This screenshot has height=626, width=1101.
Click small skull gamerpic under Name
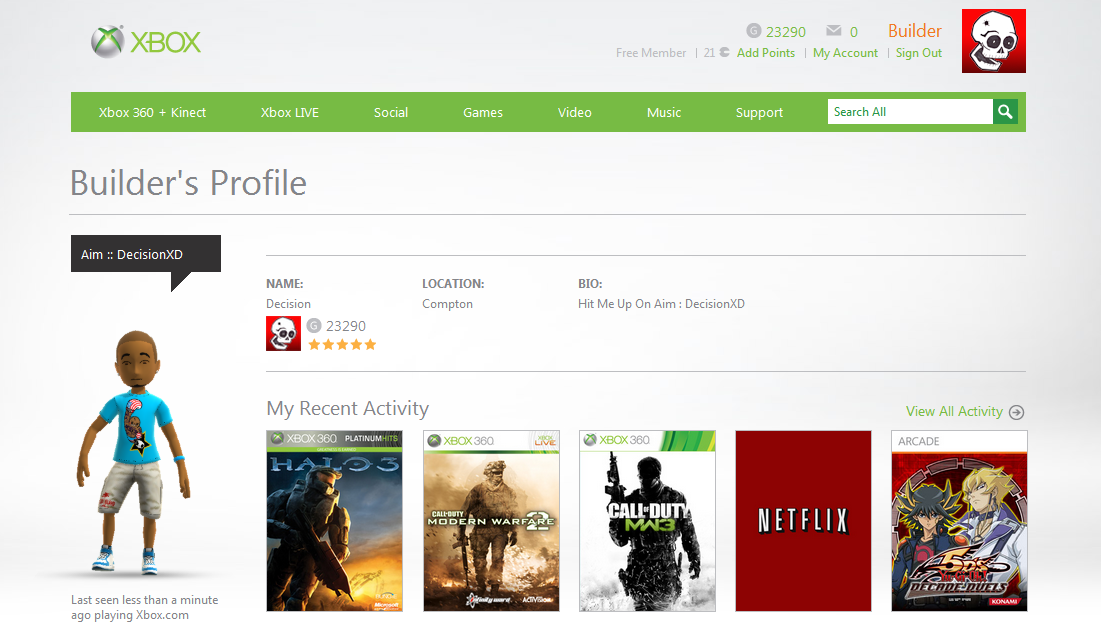(284, 333)
